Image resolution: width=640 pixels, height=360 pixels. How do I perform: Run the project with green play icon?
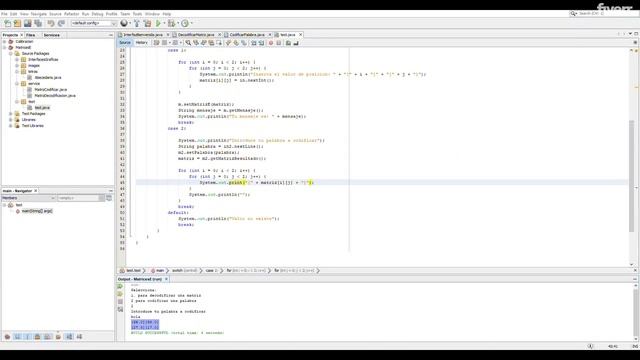(x=158, y=24)
